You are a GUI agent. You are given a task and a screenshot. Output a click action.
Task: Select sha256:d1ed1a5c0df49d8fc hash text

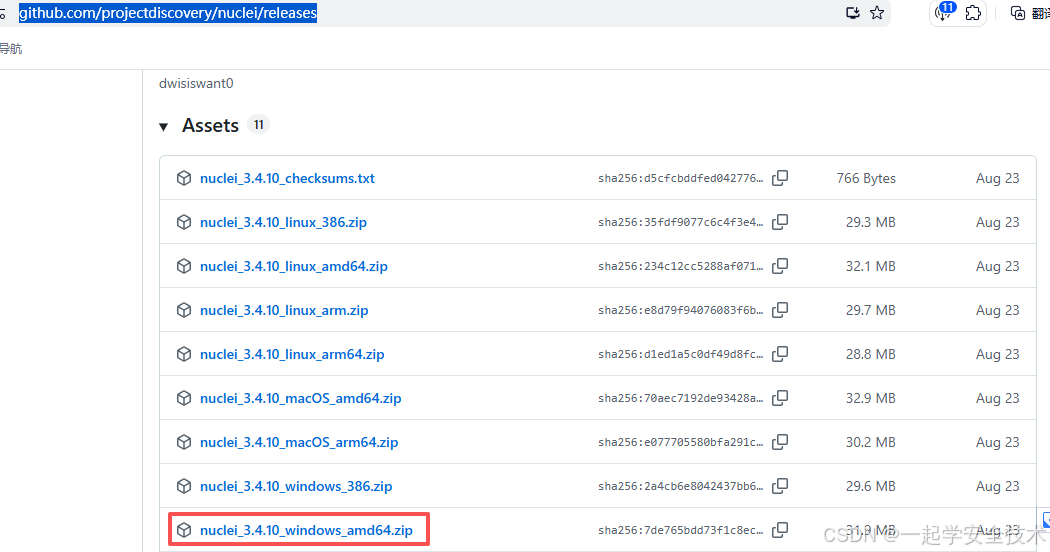[x=680, y=354]
